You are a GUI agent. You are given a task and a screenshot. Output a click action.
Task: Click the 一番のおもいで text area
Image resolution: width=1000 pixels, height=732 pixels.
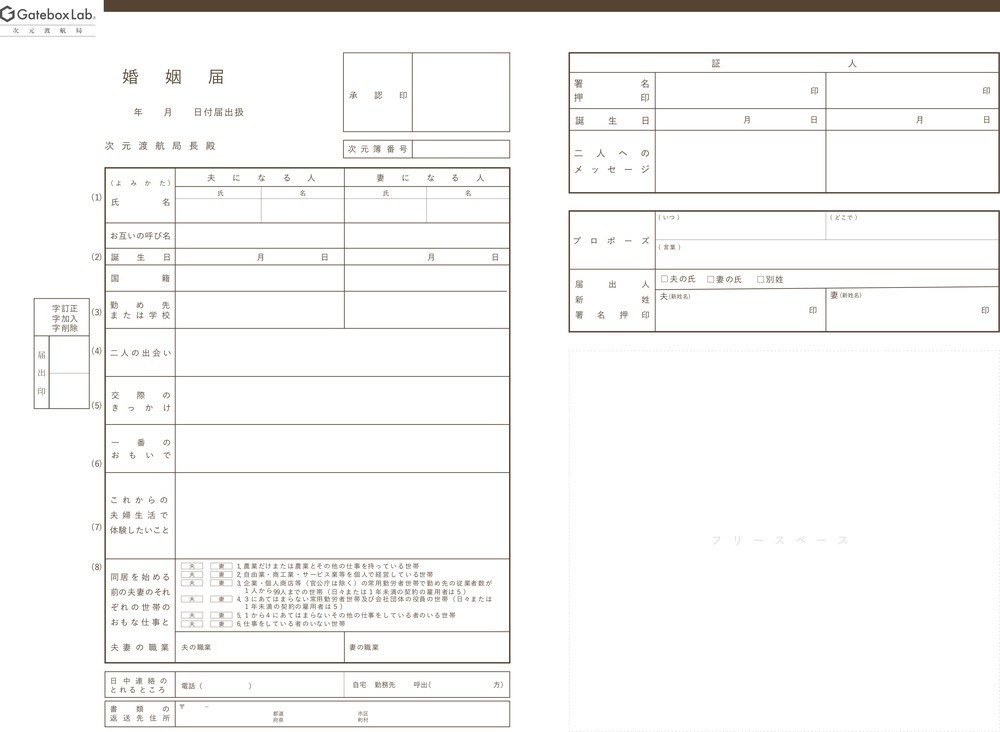coord(342,448)
